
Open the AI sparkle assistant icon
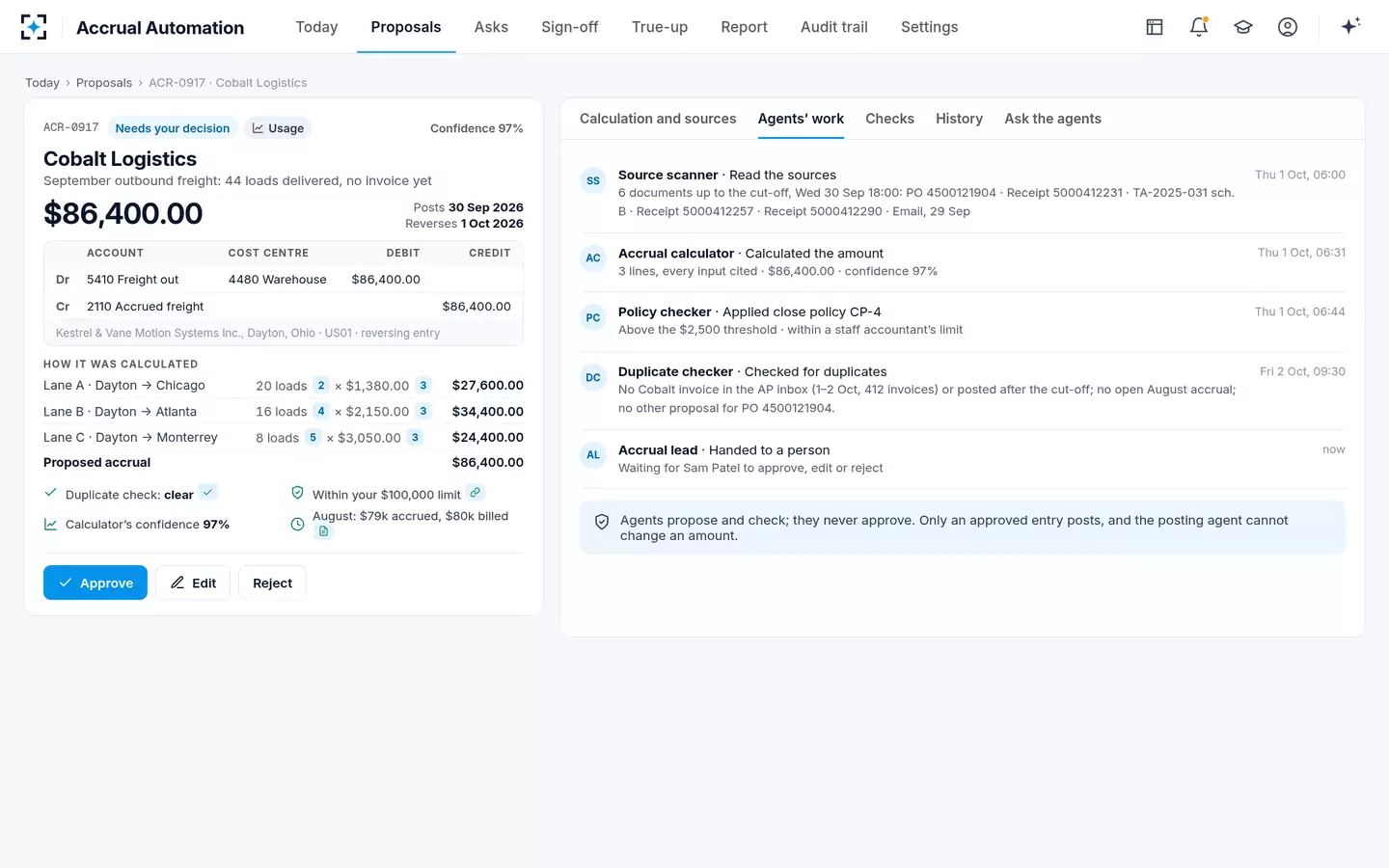1350,26
